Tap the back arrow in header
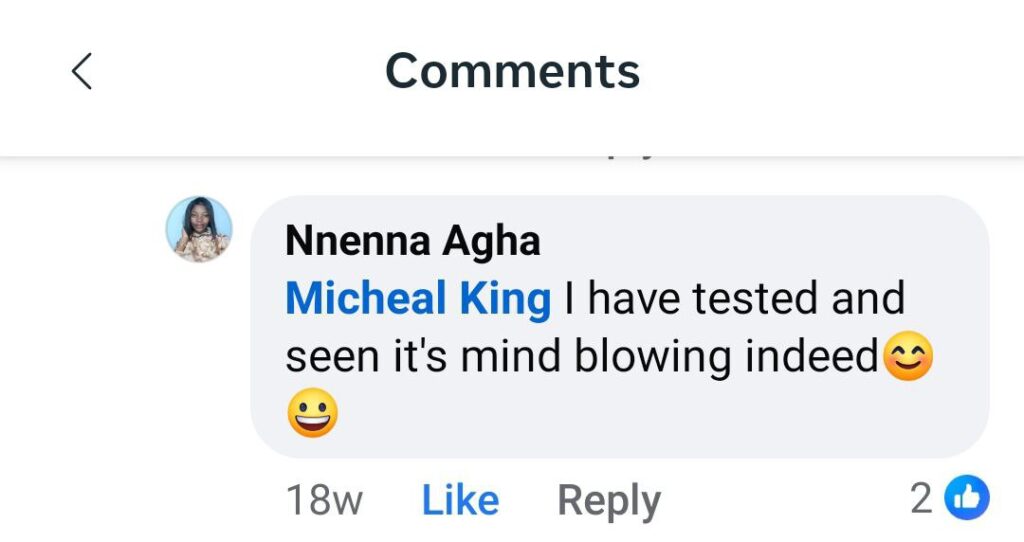 [x=82, y=71]
